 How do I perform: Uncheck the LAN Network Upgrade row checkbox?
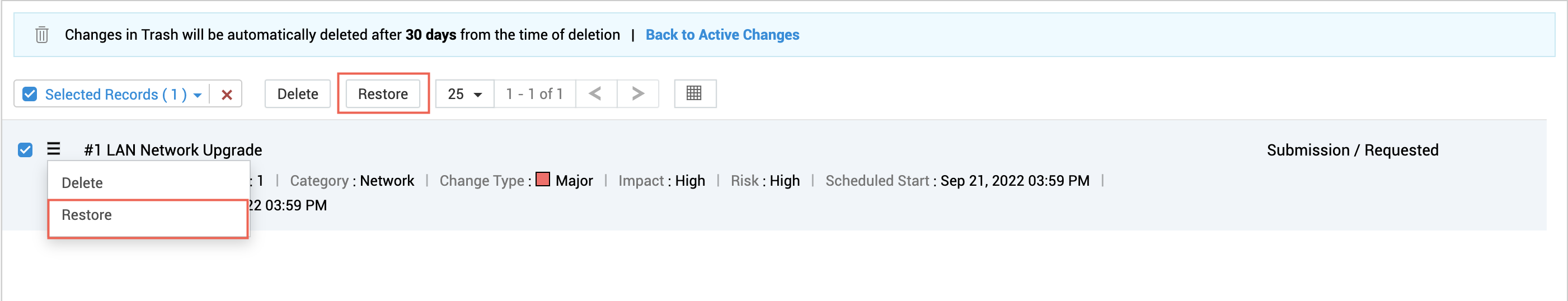(x=25, y=149)
